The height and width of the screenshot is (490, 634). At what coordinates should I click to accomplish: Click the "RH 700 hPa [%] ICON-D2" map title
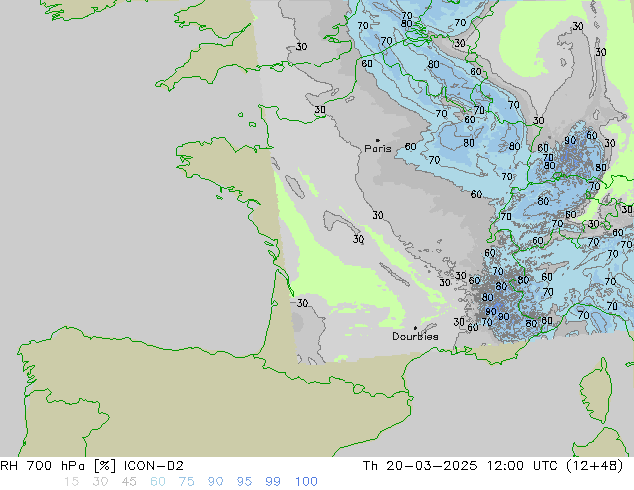(92, 466)
